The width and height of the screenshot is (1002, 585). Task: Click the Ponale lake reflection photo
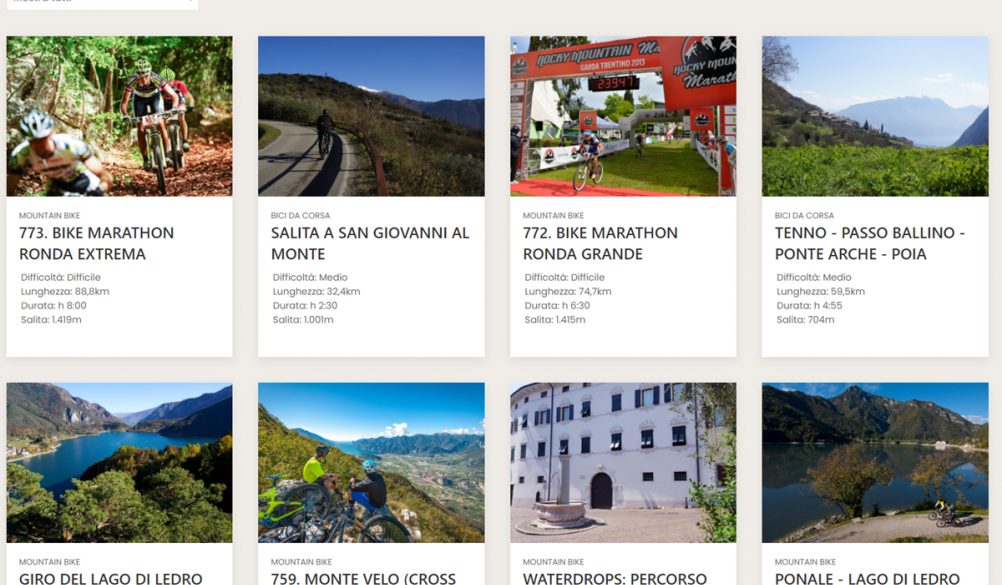click(x=875, y=463)
